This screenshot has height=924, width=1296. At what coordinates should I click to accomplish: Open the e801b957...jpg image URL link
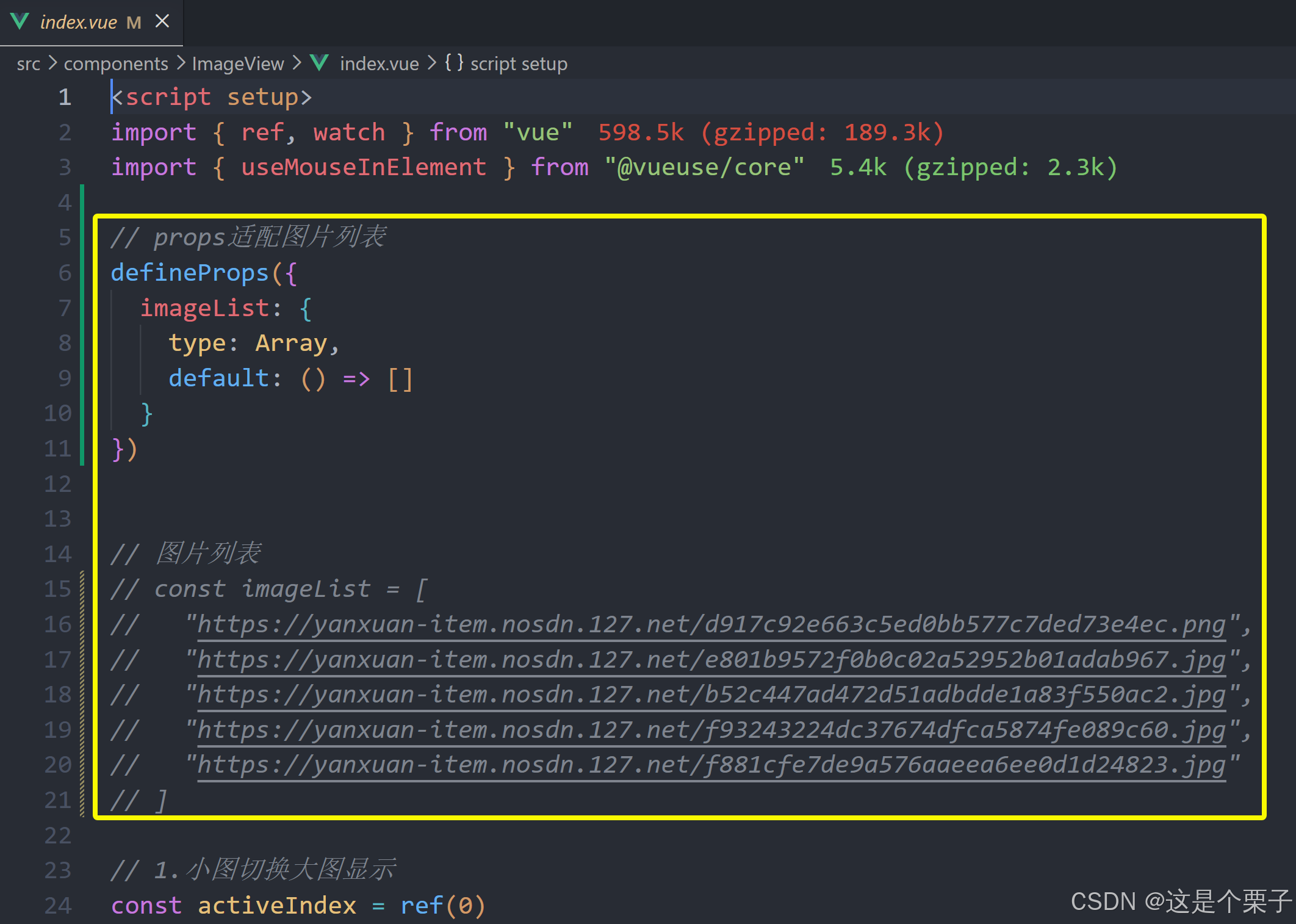(x=711, y=660)
